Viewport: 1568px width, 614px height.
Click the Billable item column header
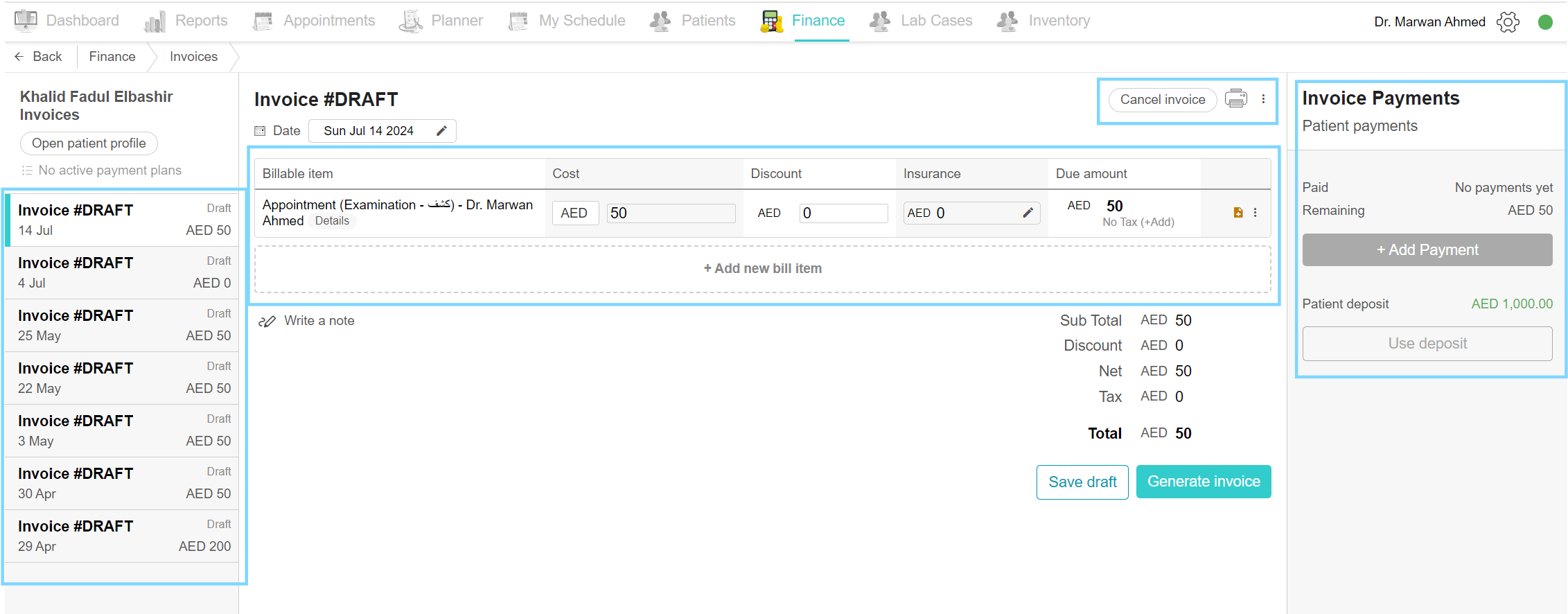[297, 174]
